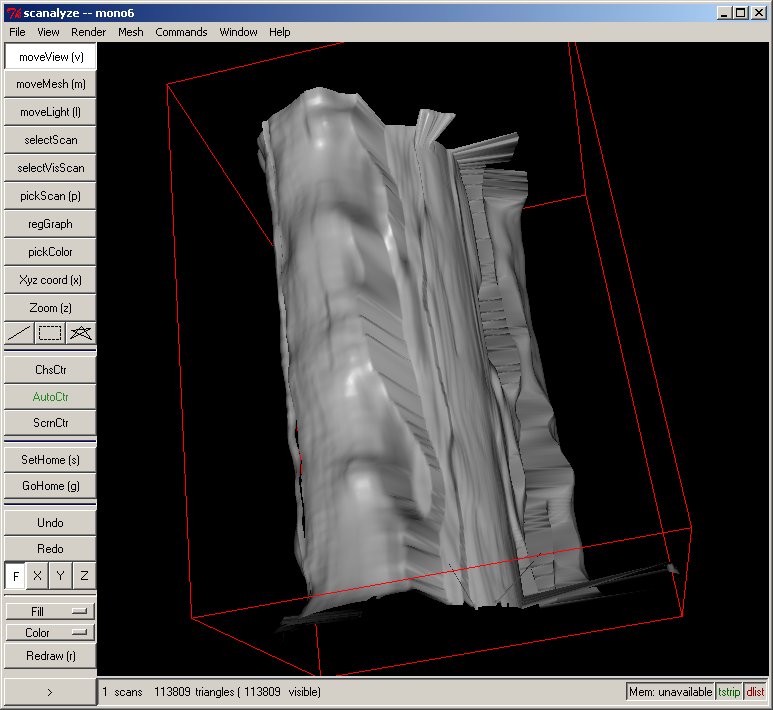The image size is (773, 710).
Task: Click the GoHome (g) button
Action: point(50,486)
